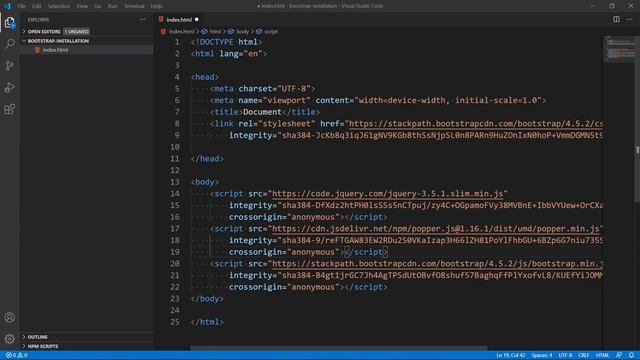This screenshot has width=640, height=360.
Task: Click the bootstrap.min.js URL on line 20
Action: (x=437, y=264)
